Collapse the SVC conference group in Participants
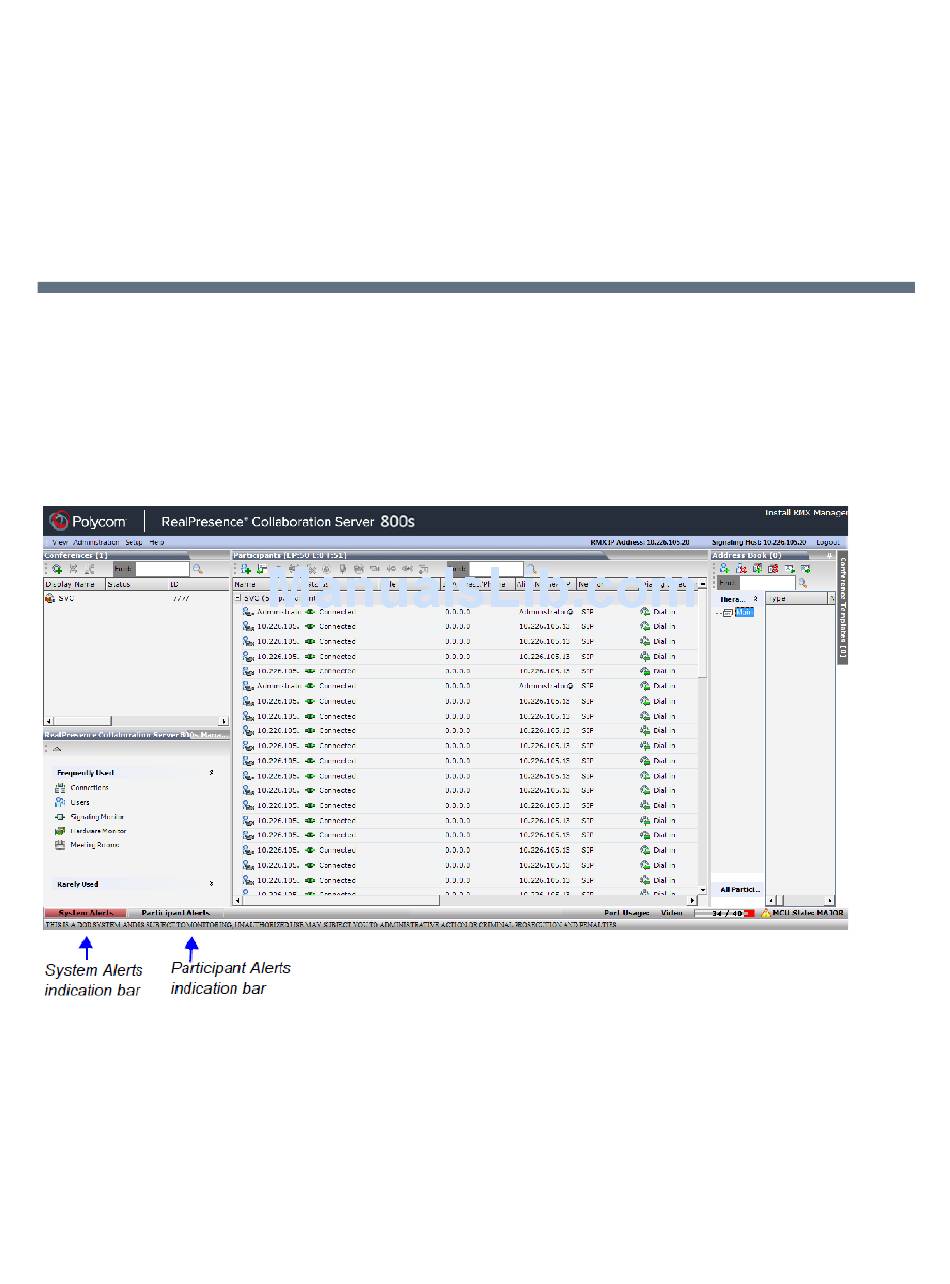950x1284 pixels. pos(238,598)
